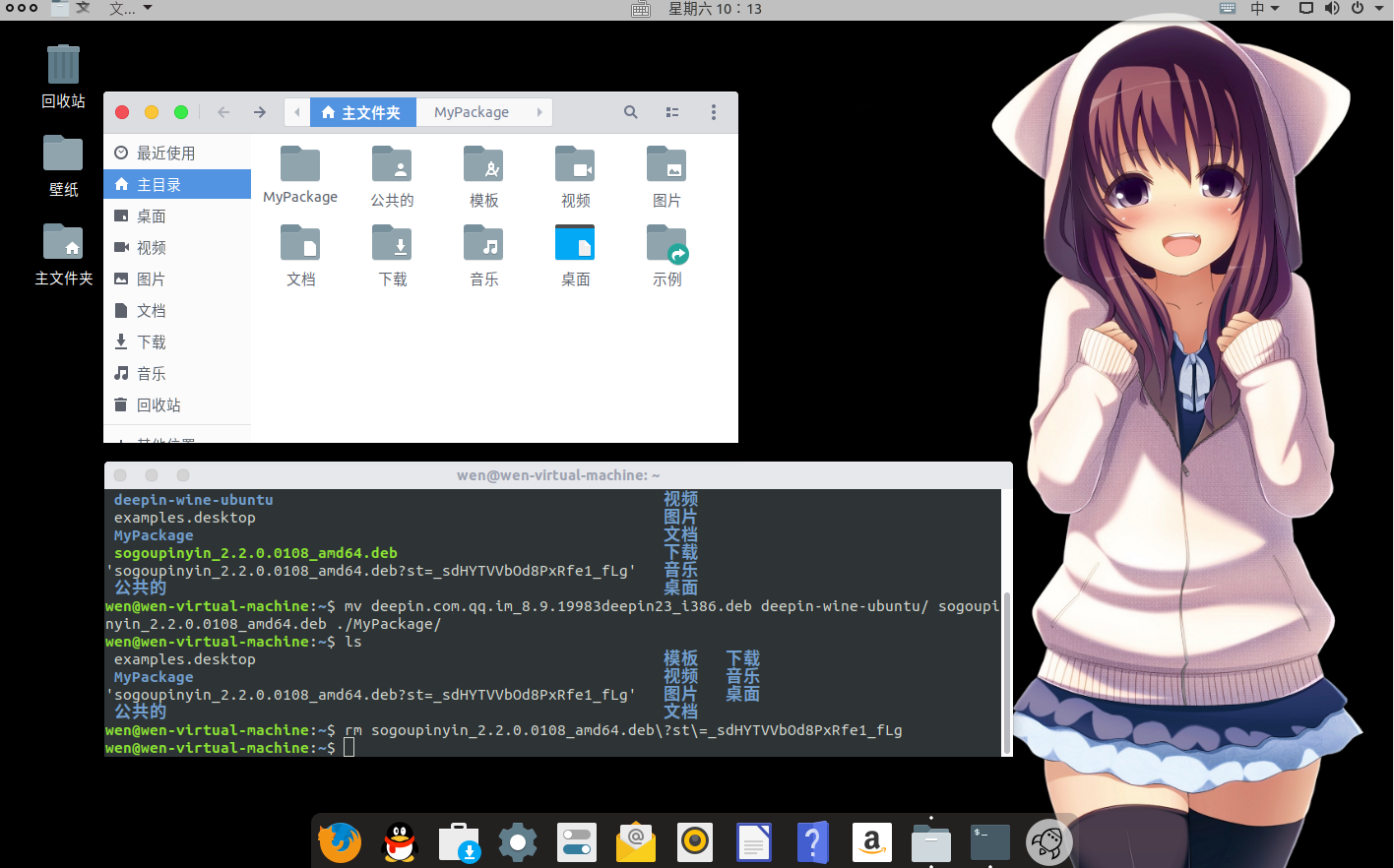
Task: Open LibreOffice Writer from dock
Action: 754,842
